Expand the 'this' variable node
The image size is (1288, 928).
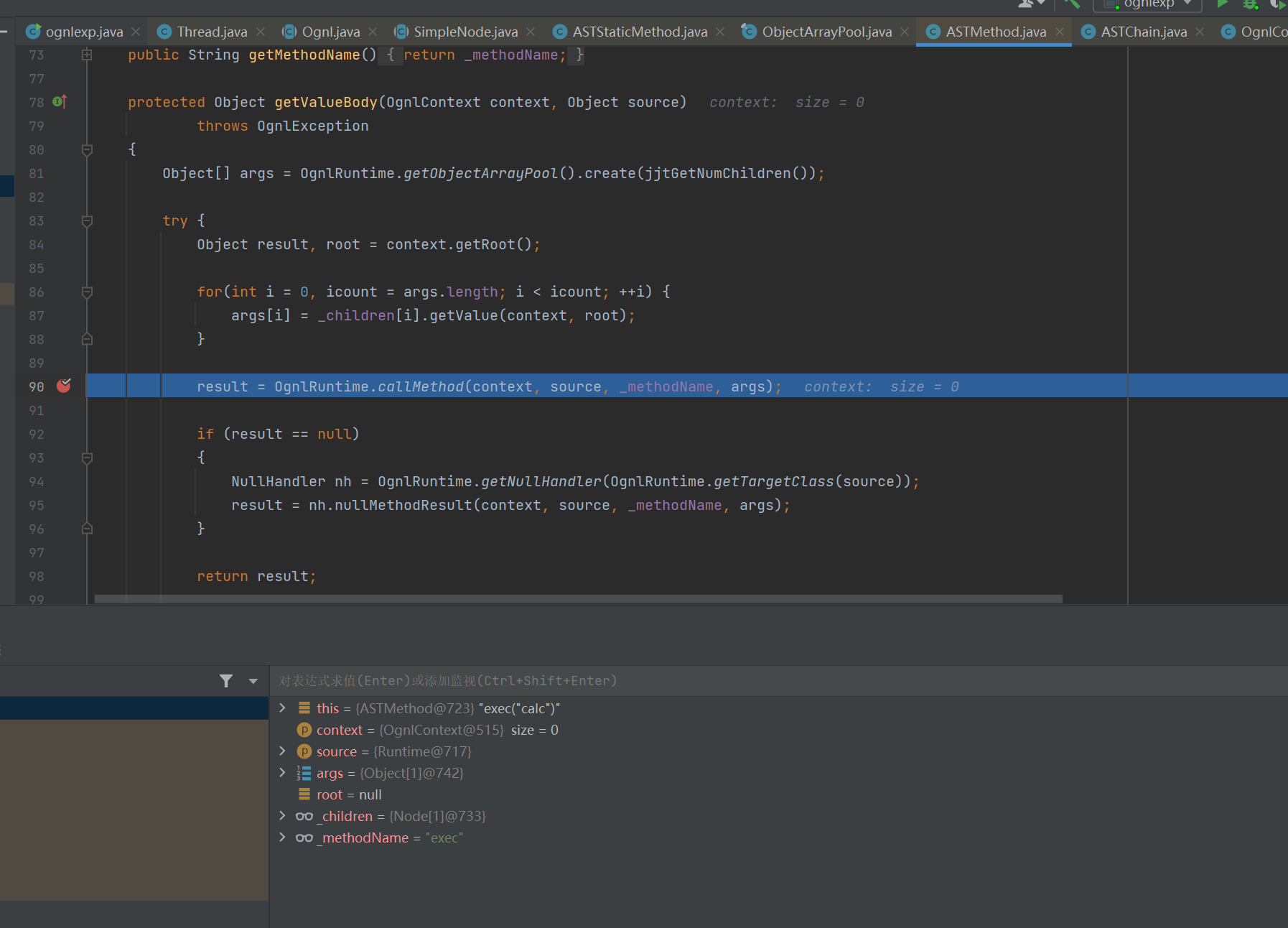click(x=282, y=708)
